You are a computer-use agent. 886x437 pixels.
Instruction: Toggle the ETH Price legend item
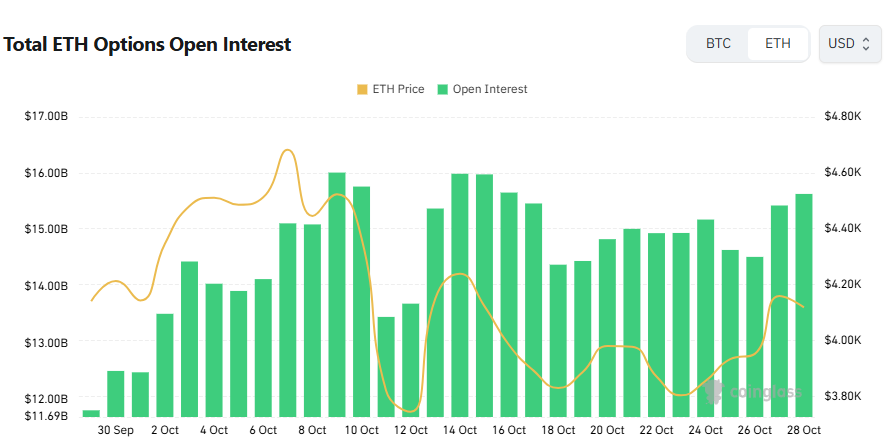click(x=390, y=89)
